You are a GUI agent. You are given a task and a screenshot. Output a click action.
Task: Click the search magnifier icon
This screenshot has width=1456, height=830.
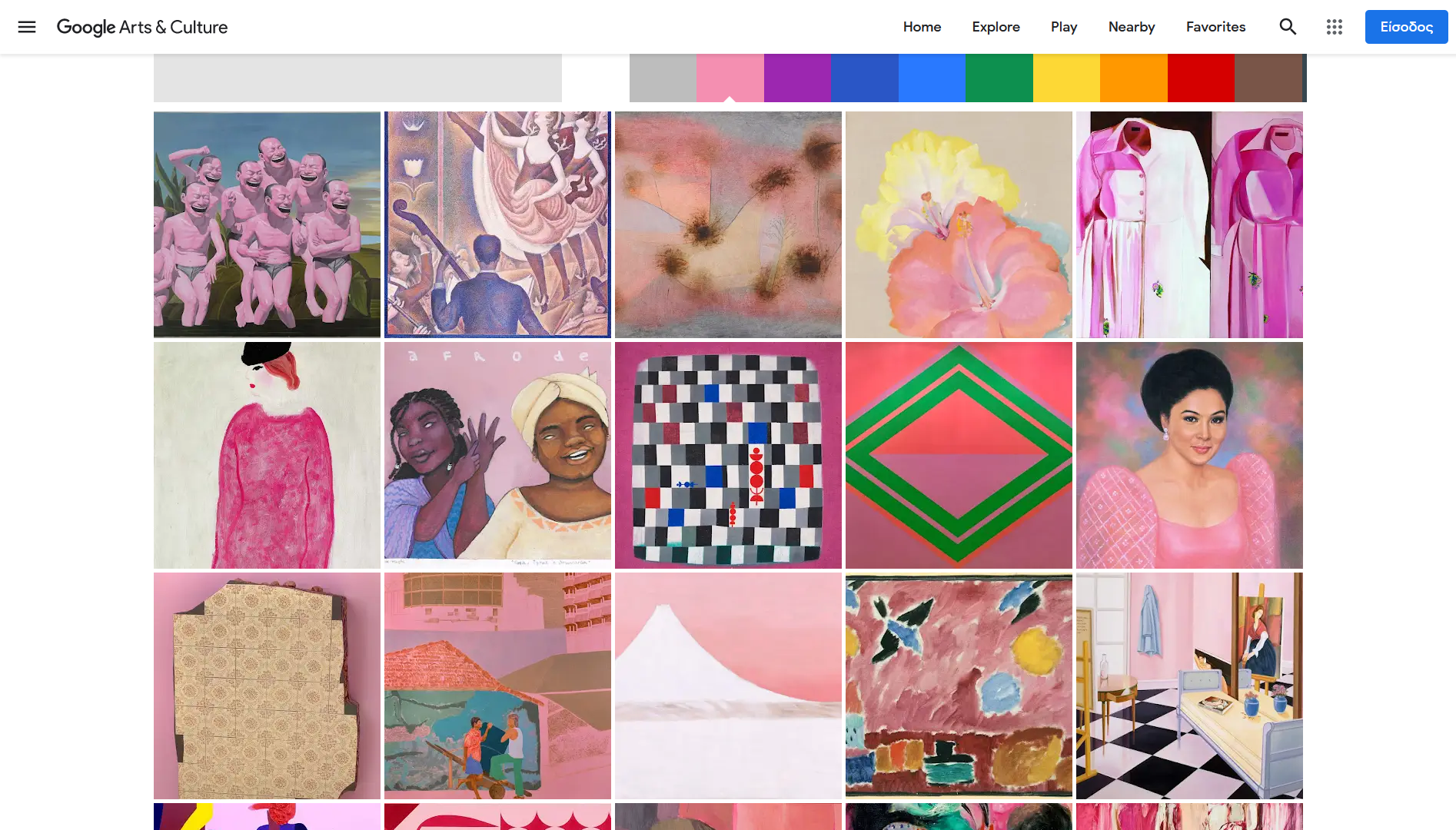coord(1288,27)
